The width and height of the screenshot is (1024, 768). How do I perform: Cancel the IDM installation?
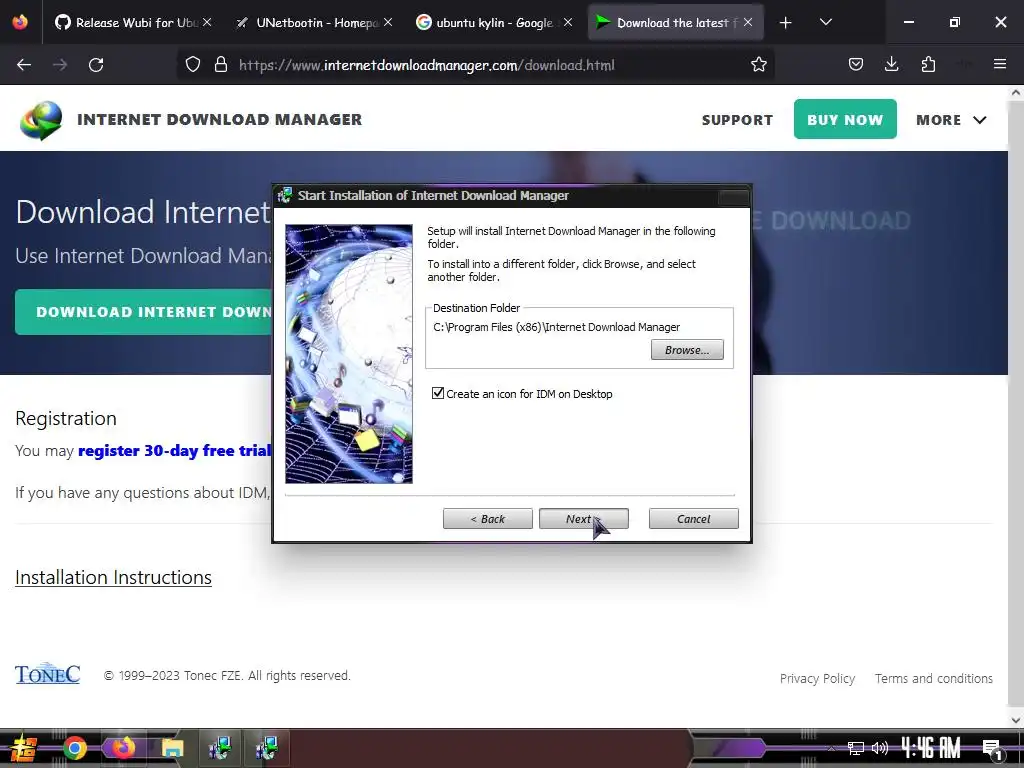[694, 519]
